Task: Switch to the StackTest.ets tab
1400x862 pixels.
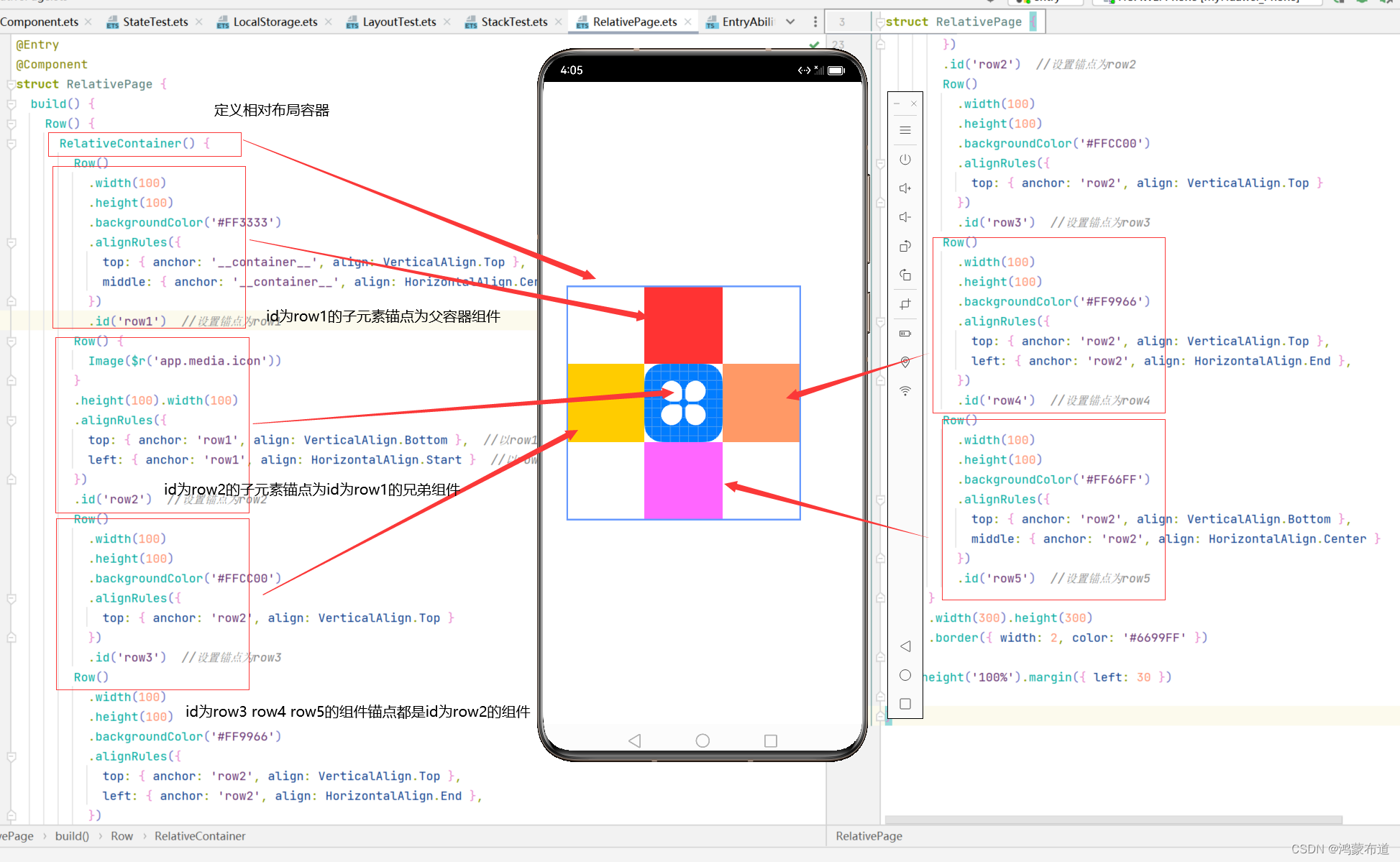Action: (x=513, y=22)
